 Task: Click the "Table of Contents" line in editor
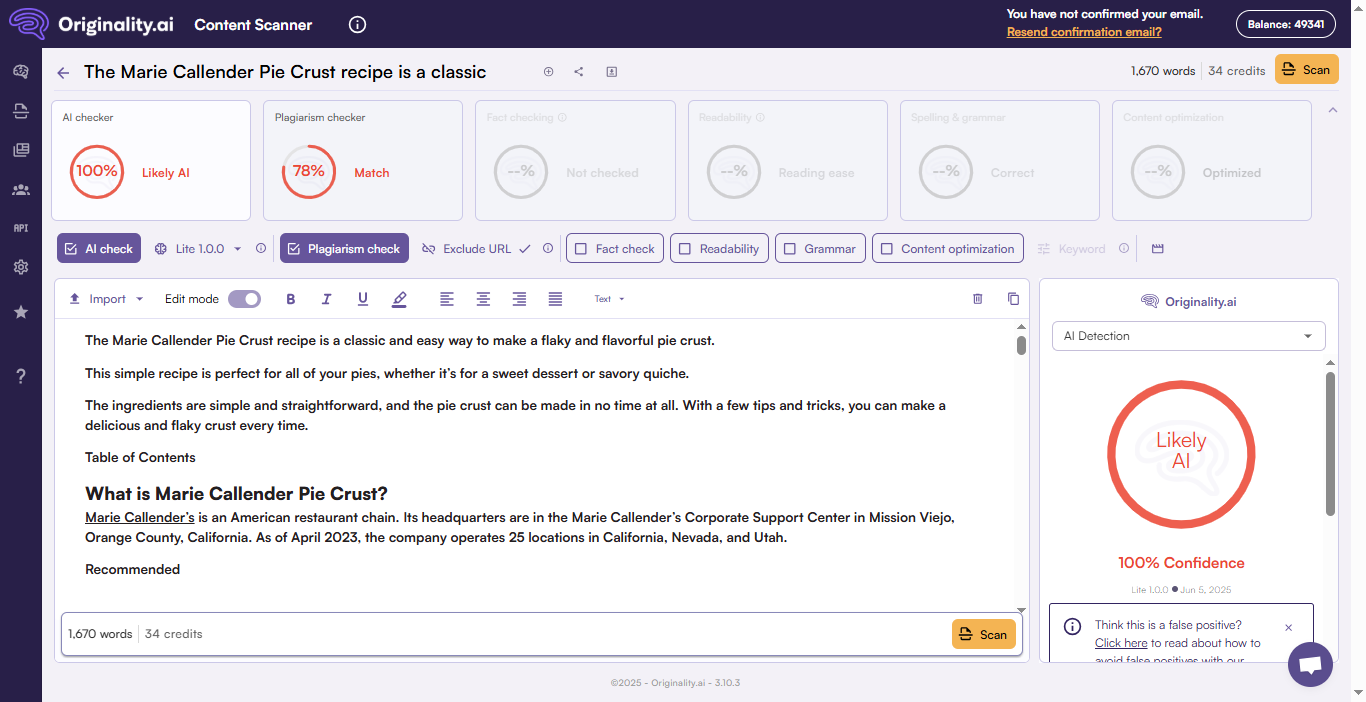pos(140,457)
